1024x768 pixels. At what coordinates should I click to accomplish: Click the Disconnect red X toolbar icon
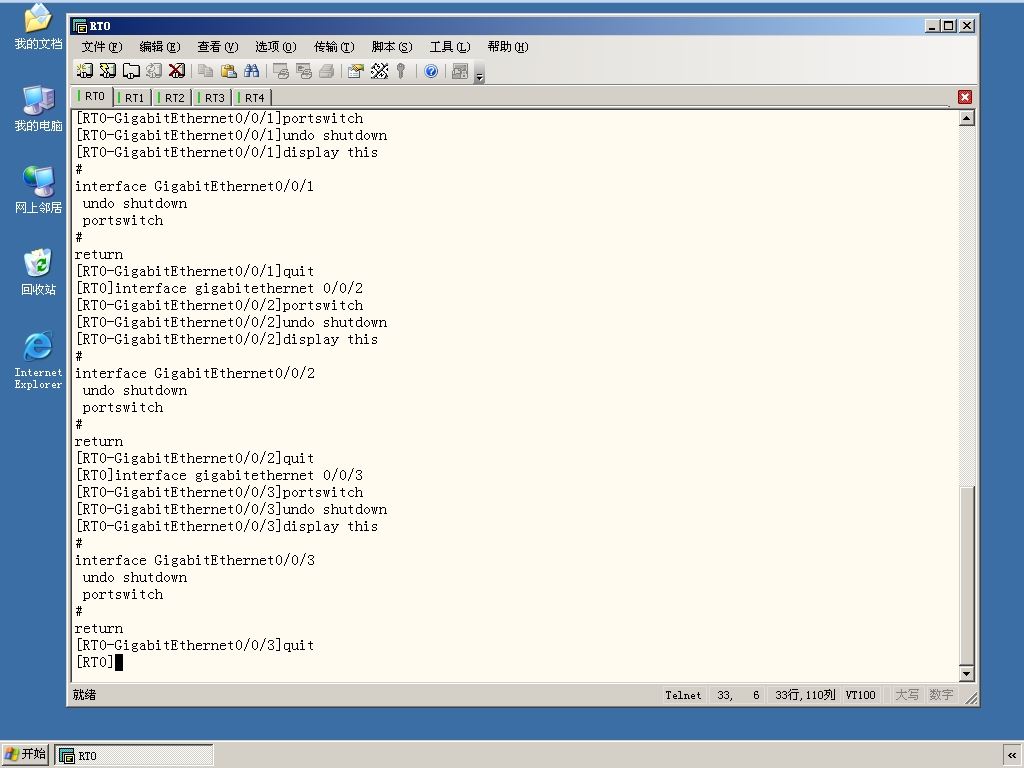(177, 71)
